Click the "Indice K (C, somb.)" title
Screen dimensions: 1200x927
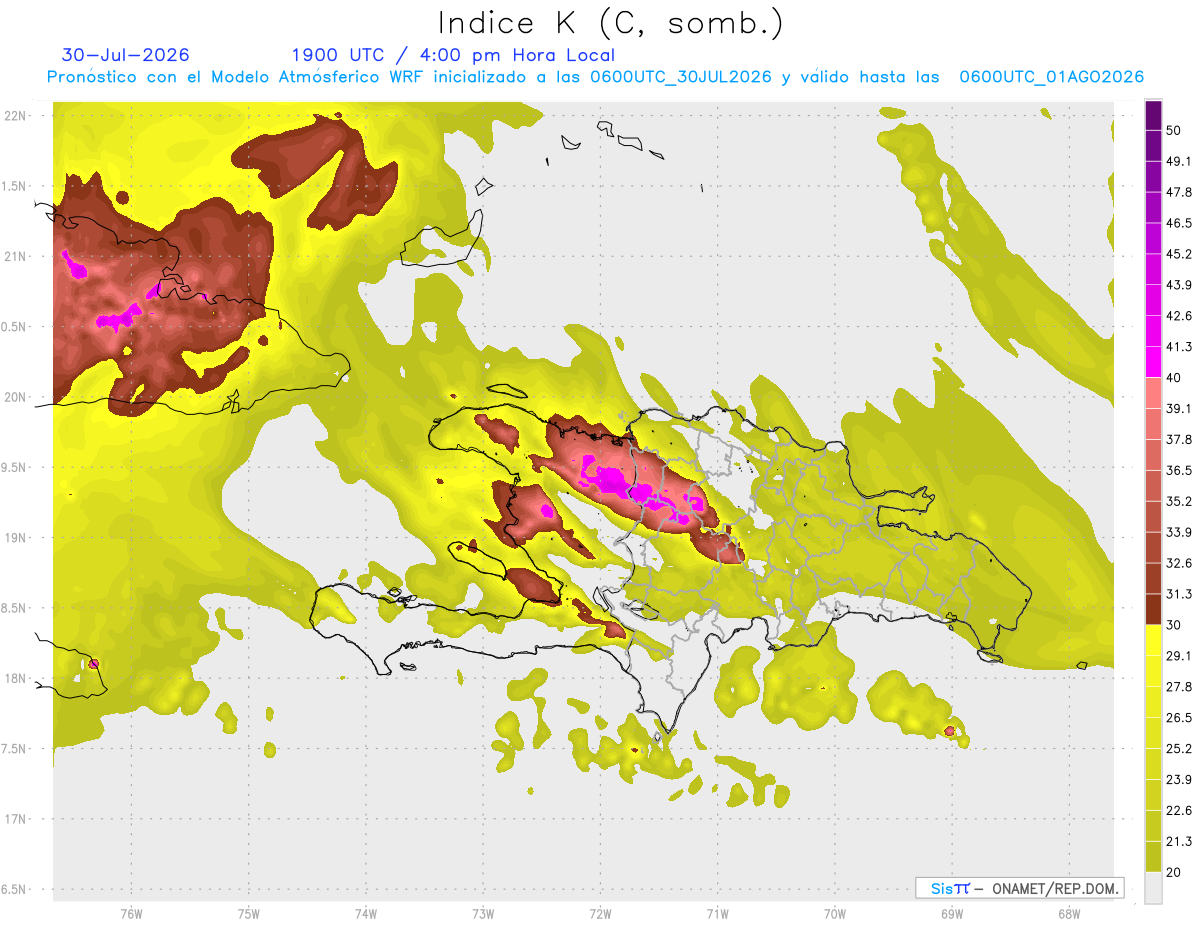pyautogui.click(x=611, y=24)
